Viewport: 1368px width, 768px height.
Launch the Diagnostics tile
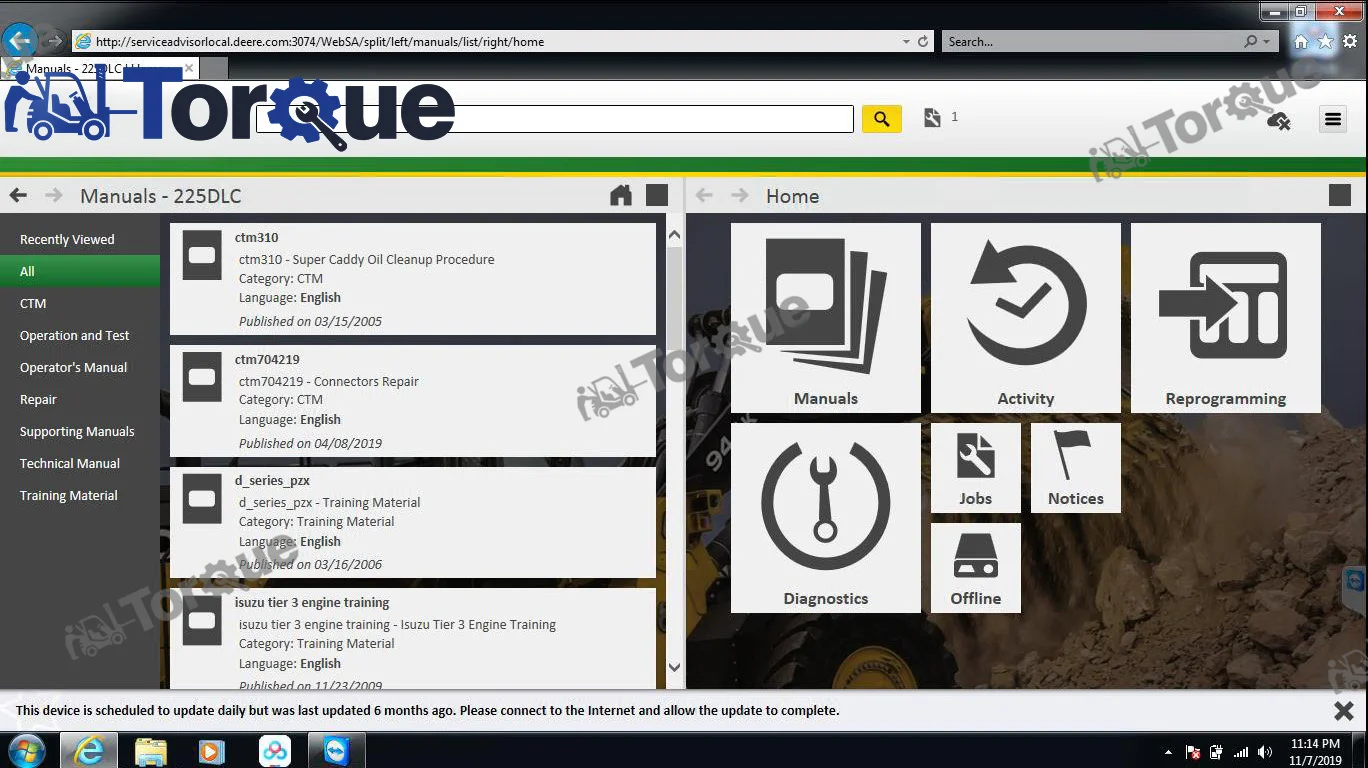826,518
